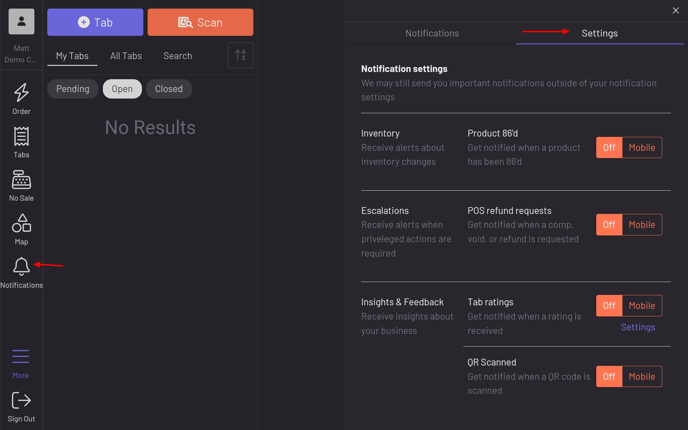Viewport: 688px width, 430px height.
Task: Click the Sign Out icon
Action: coord(21,402)
